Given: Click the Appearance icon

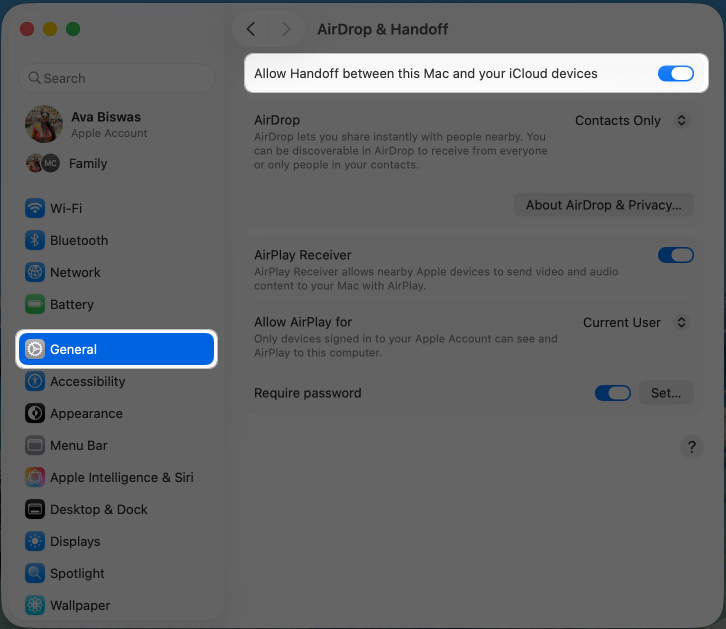Looking at the screenshot, I should coord(35,413).
